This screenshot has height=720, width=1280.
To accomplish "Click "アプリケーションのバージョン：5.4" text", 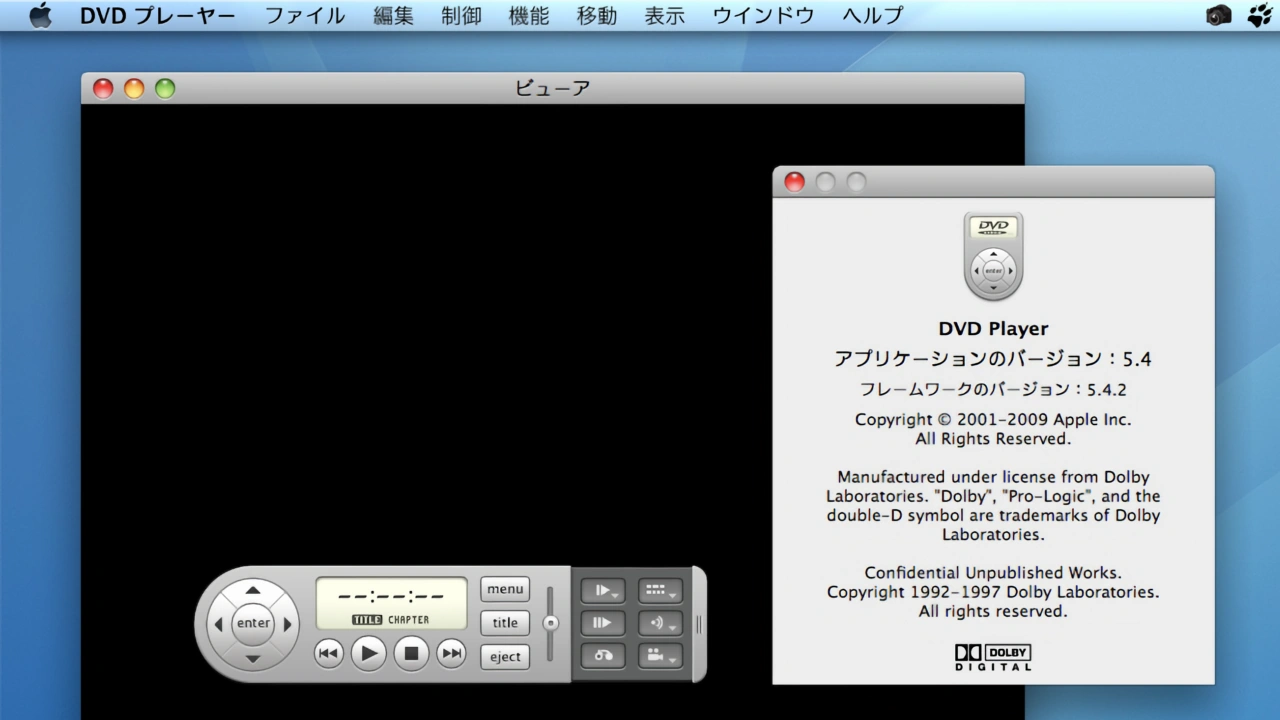I will (993, 359).
